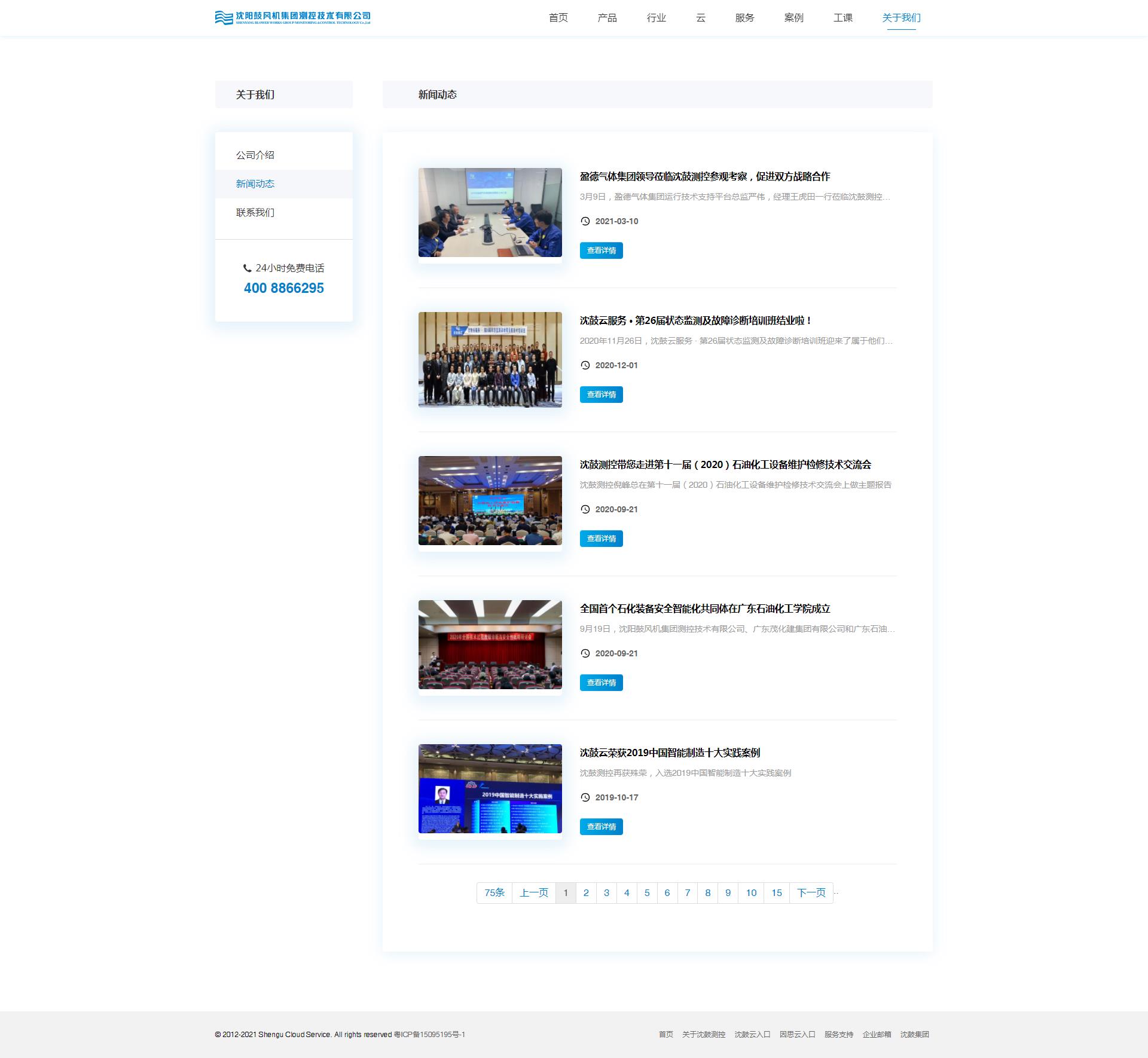This screenshot has height=1058, width=1148.
Task: Go to page 15 in pagination
Action: click(x=777, y=893)
